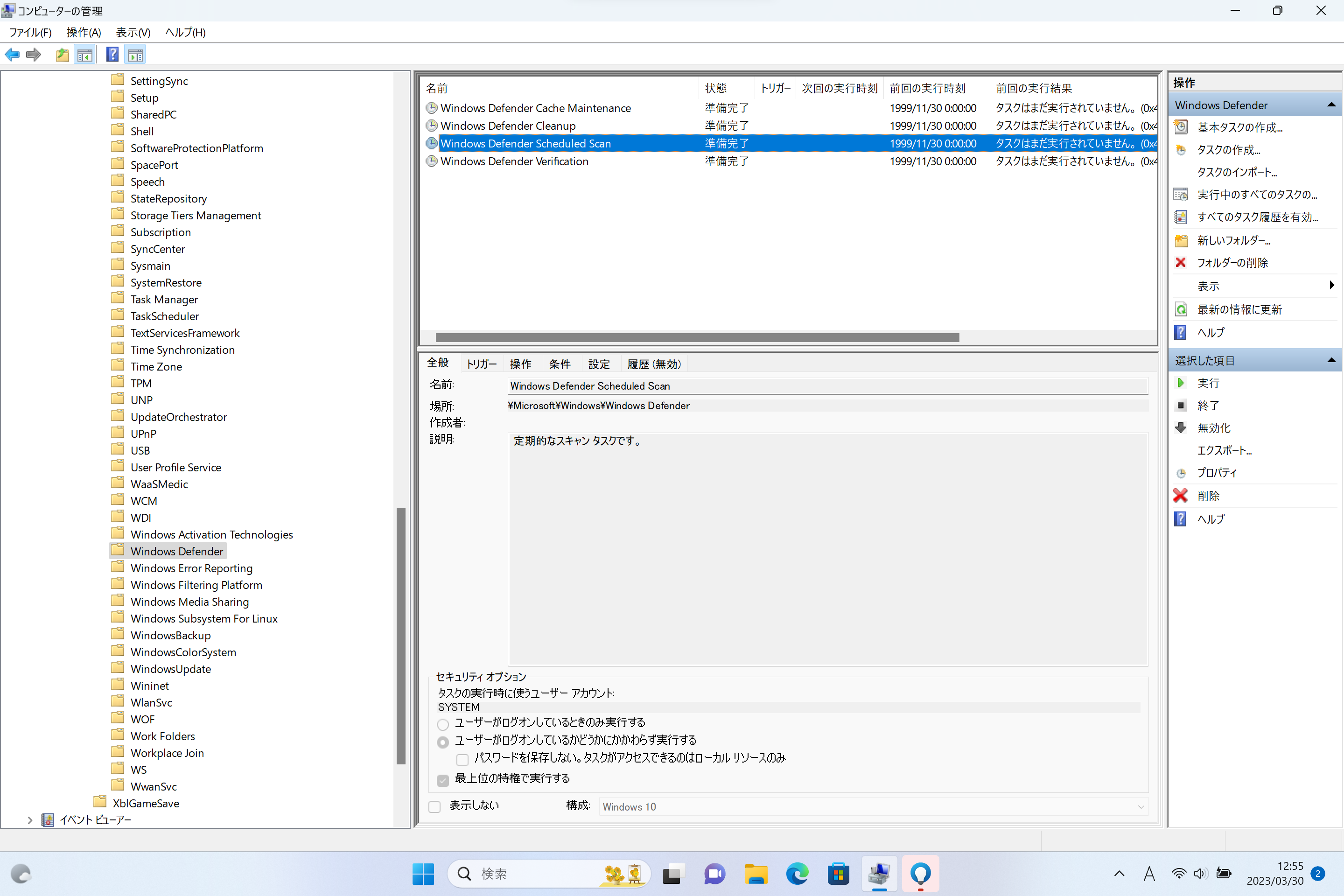
Task: Open the ヘルプ(H) menu
Action: 185,33
